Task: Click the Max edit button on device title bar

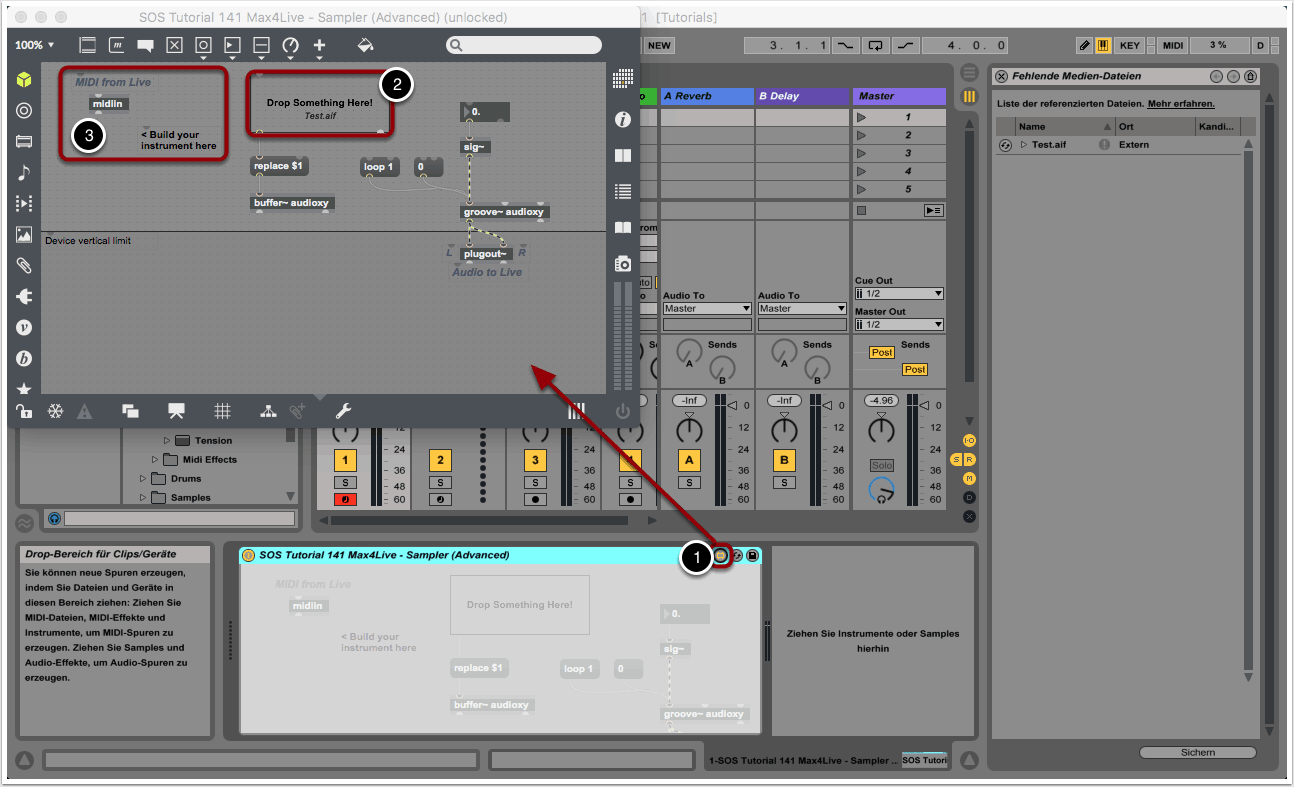Action: pyautogui.click(x=720, y=555)
